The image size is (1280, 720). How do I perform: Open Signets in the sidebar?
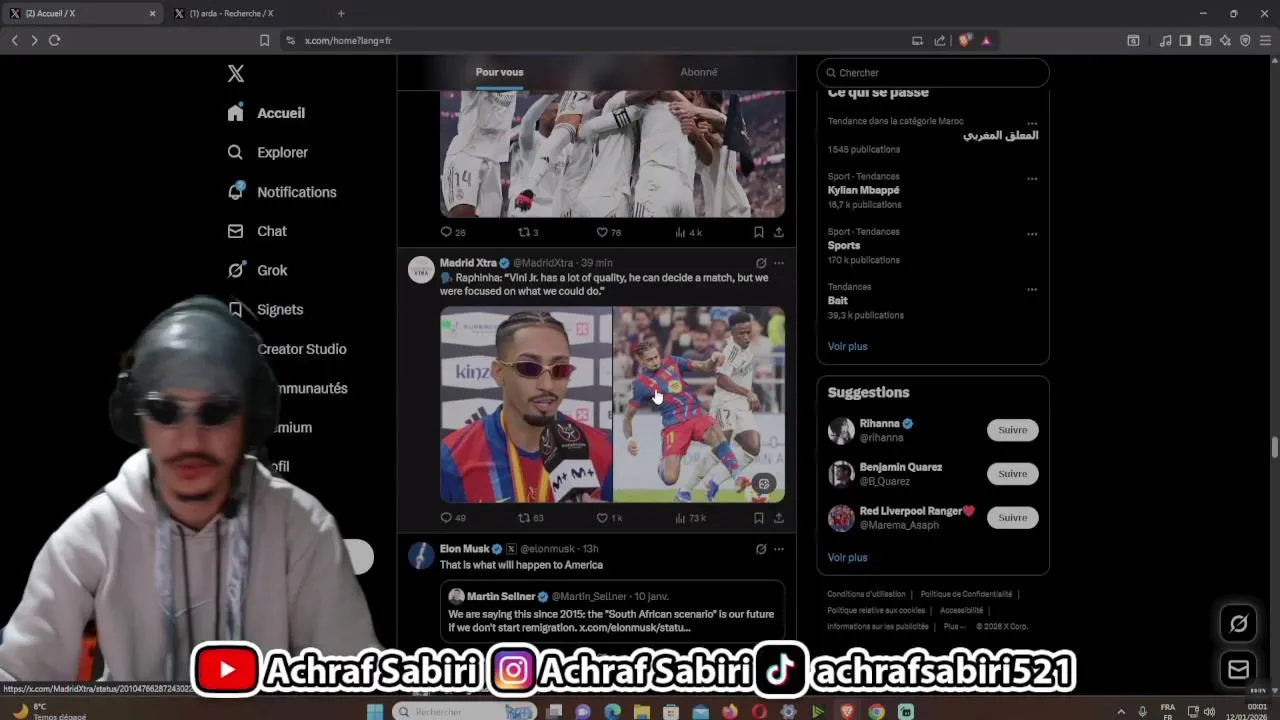coord(265,310)
